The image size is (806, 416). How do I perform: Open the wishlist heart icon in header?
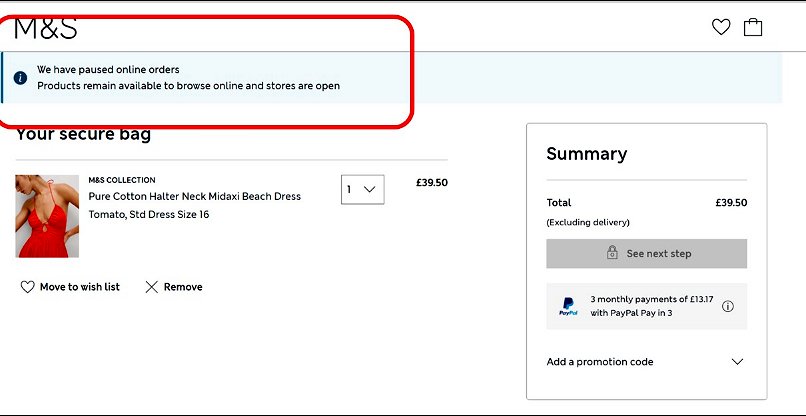click(x=721, y=27)
